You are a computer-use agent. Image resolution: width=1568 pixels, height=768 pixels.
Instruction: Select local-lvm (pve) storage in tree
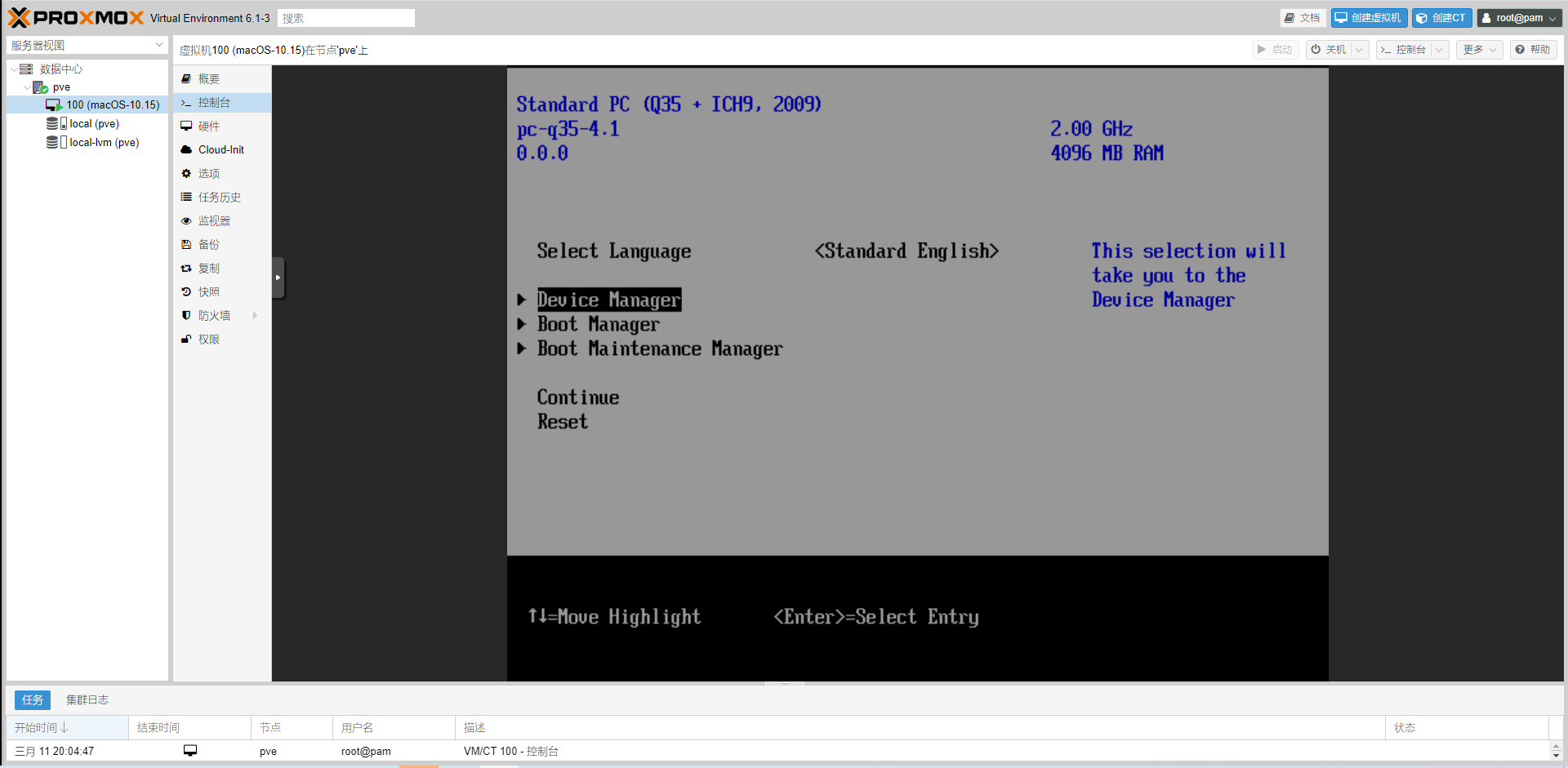[x=104, y=143]
